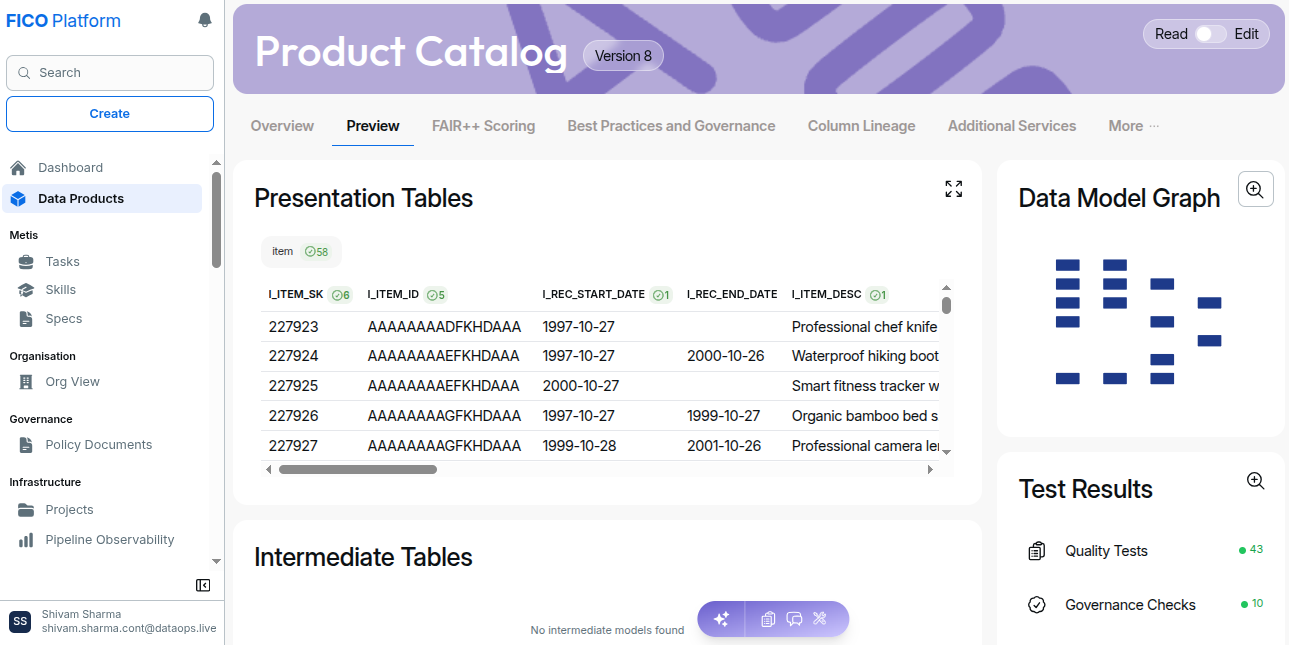This screenshot has width=1289, height=645.
Task: Click the Dashboard home icon
Action: point(18,168)
